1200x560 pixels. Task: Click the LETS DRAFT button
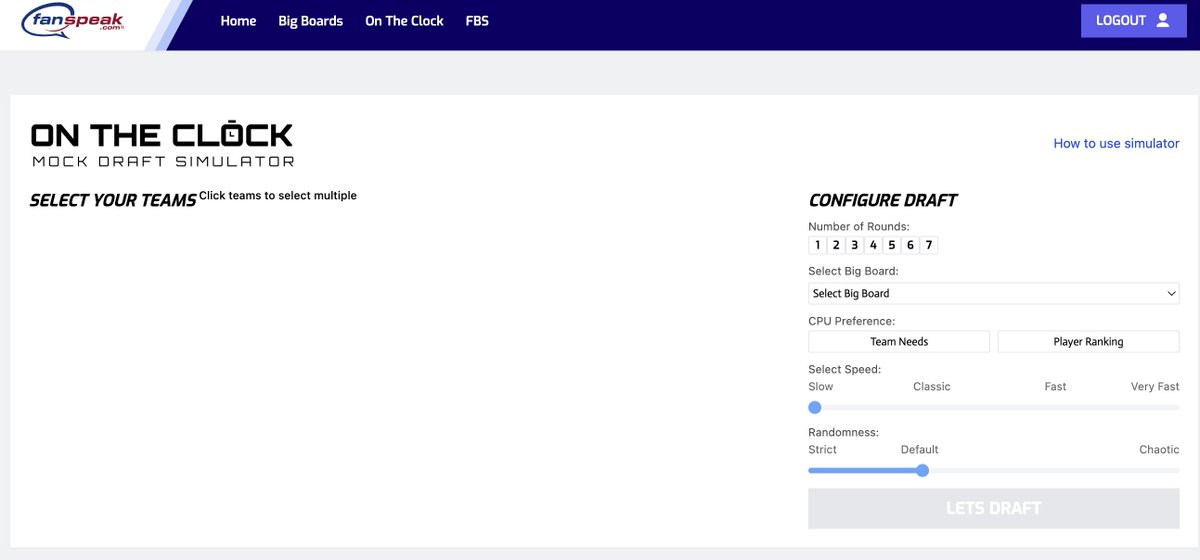[x=994, y=508]
